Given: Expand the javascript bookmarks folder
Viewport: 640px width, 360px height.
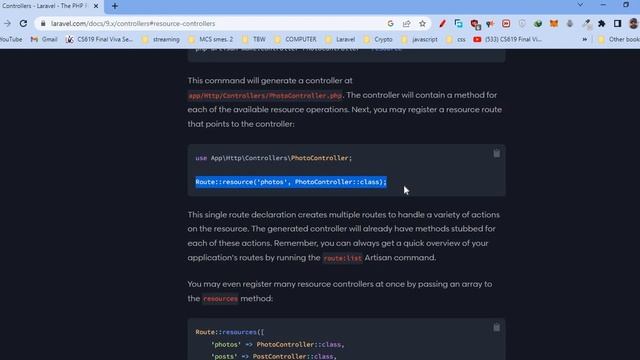Looking at the screenshot, I should 419,39.
